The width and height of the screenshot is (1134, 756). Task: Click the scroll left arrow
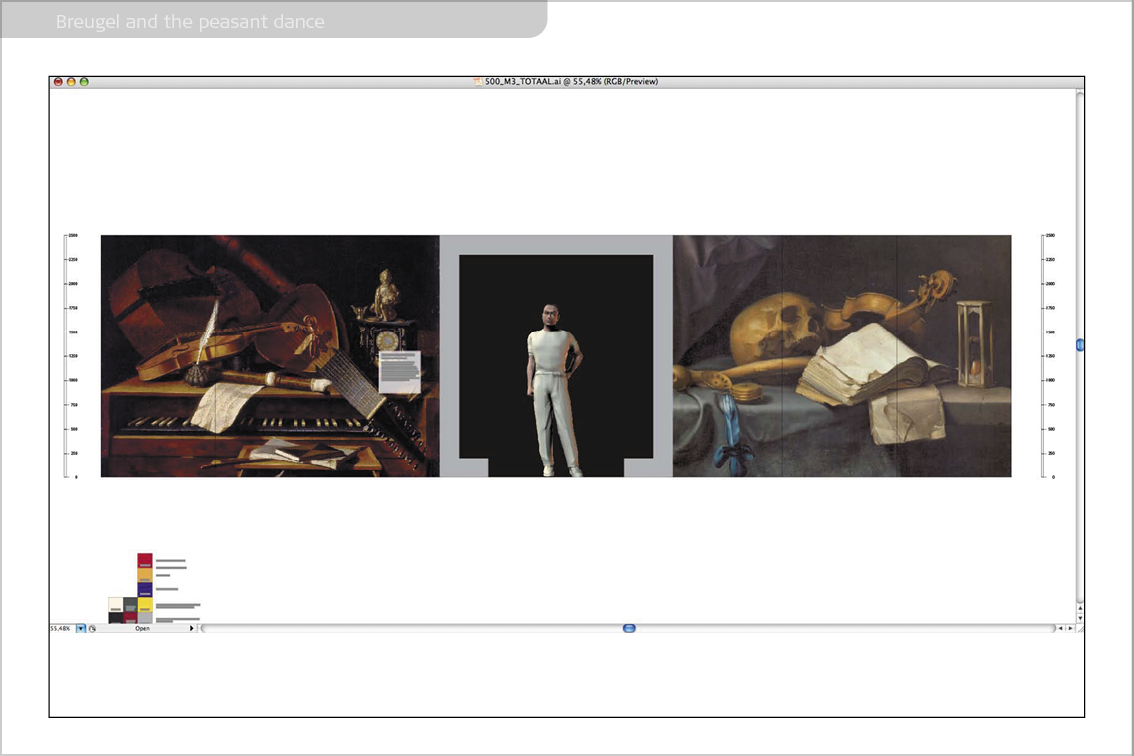(1060, 629)
